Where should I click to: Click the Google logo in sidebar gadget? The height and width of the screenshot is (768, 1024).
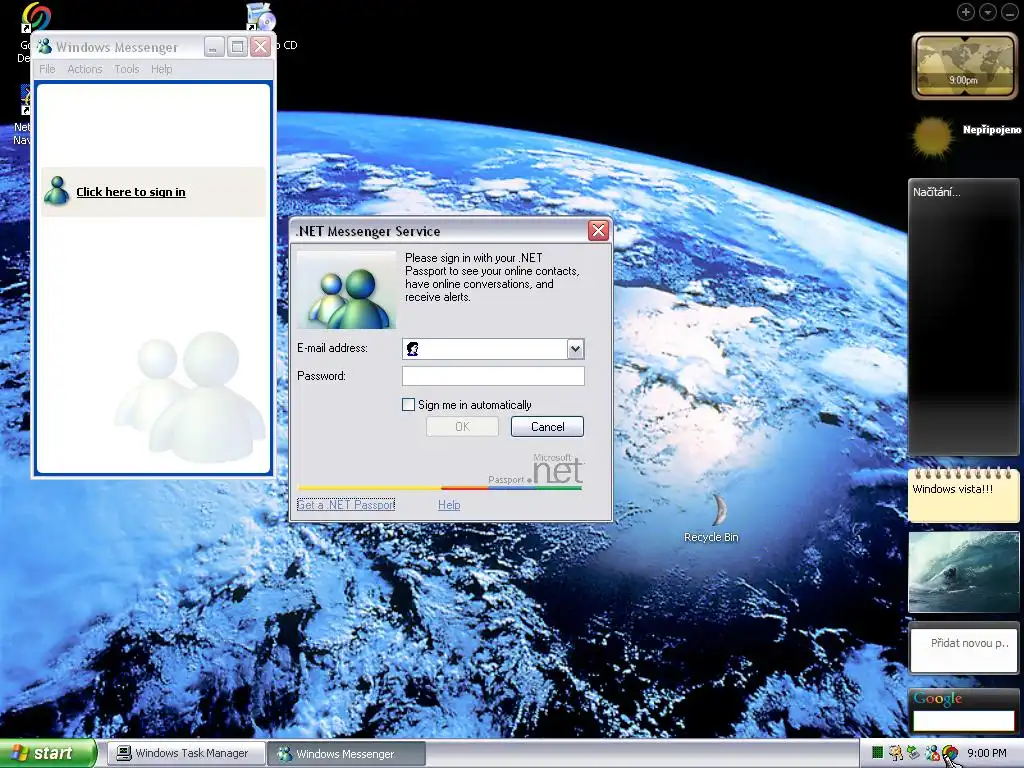[x=938, y=698]
